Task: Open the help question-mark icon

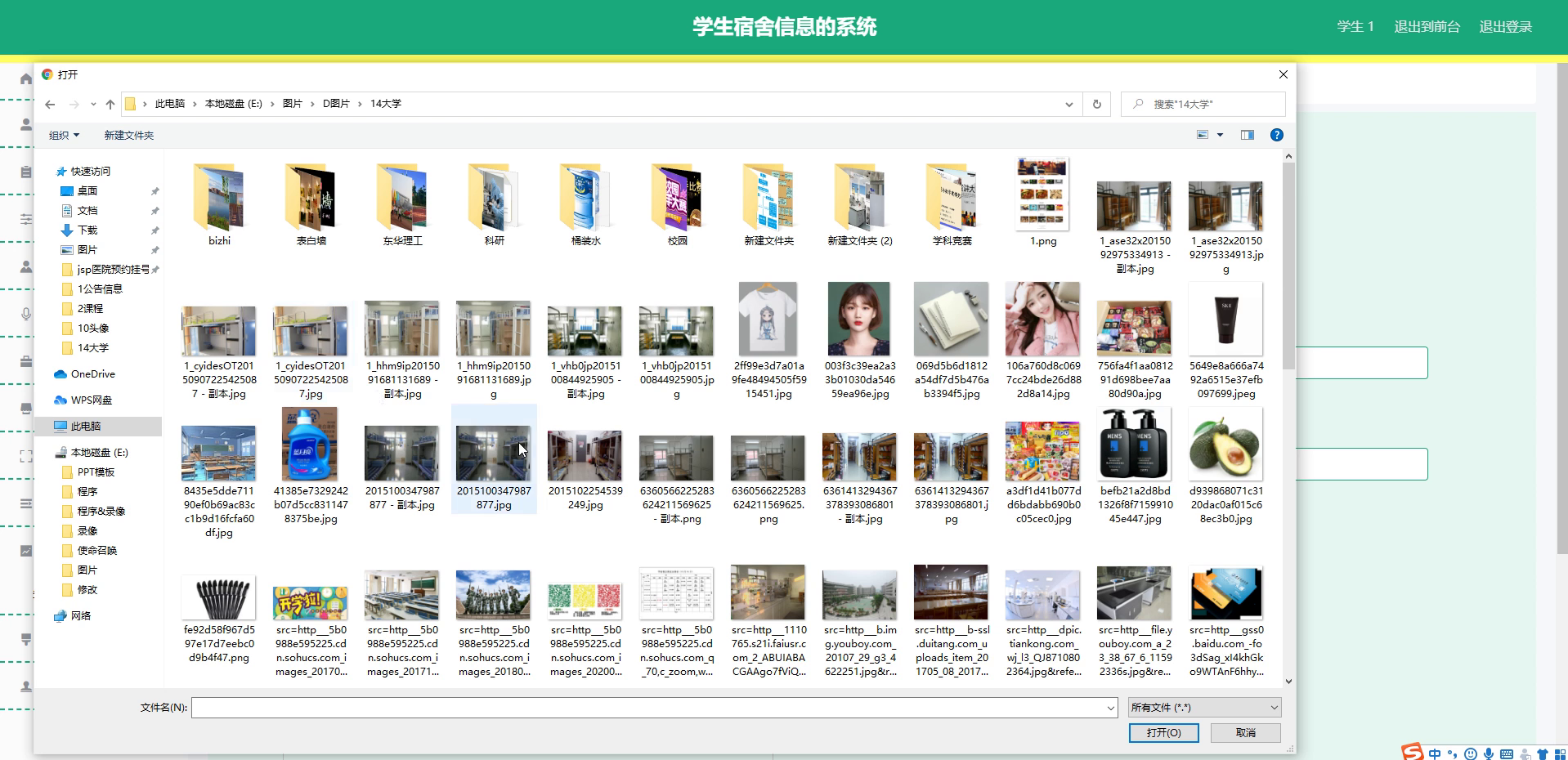Action: coord(1277,135)
